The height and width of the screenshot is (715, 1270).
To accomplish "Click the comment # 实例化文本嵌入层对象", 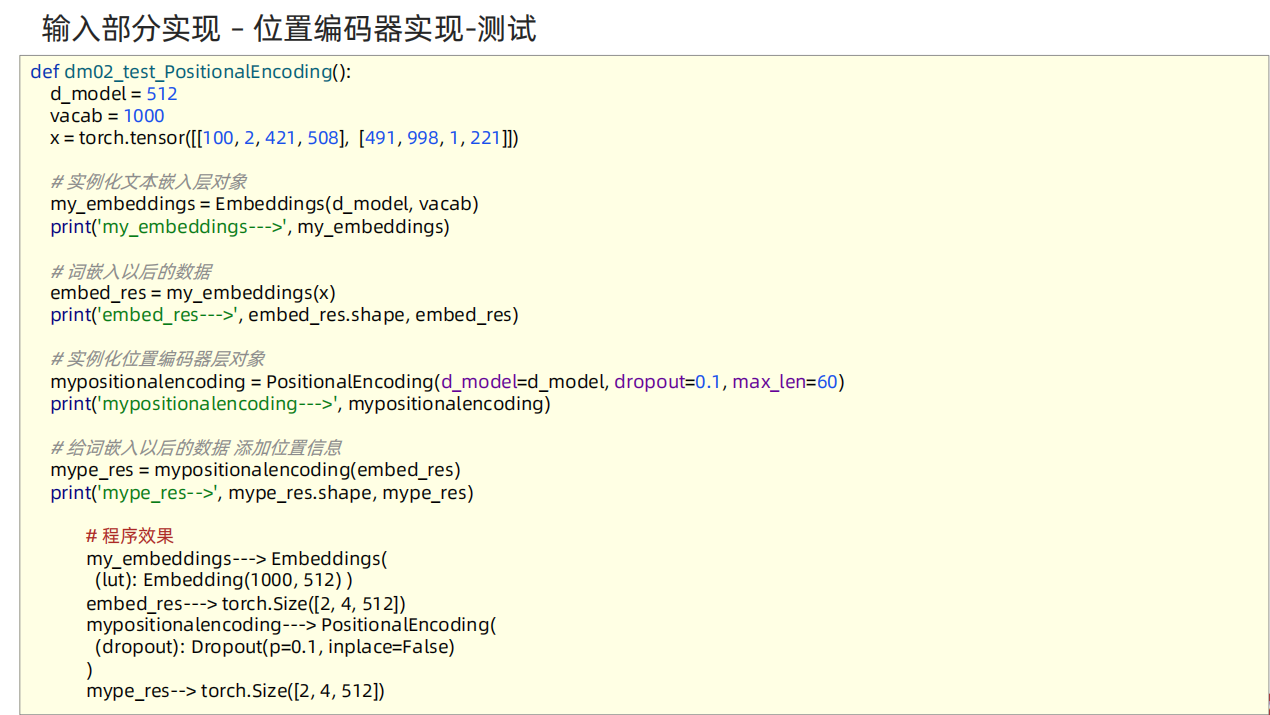I will pyautogui.click(x=149, y=182).
